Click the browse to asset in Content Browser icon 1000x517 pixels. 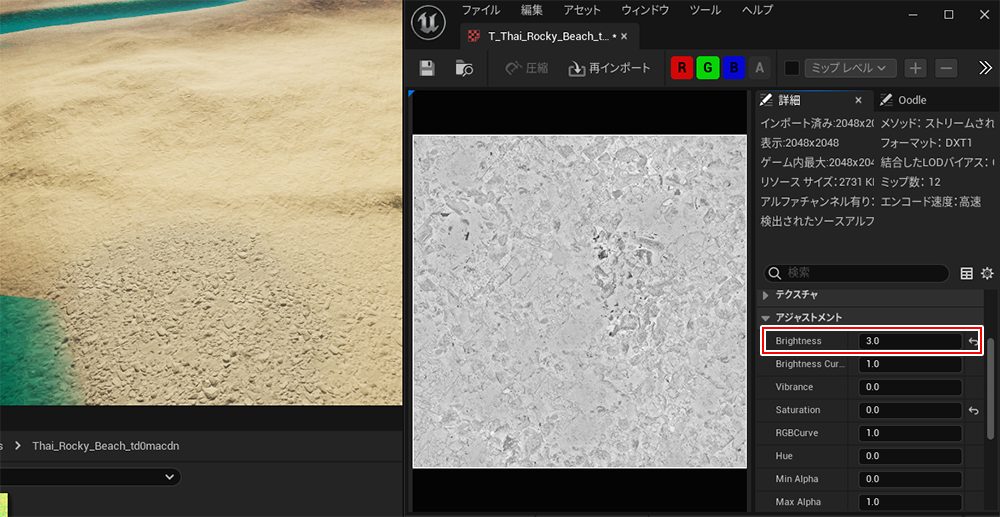463,68
